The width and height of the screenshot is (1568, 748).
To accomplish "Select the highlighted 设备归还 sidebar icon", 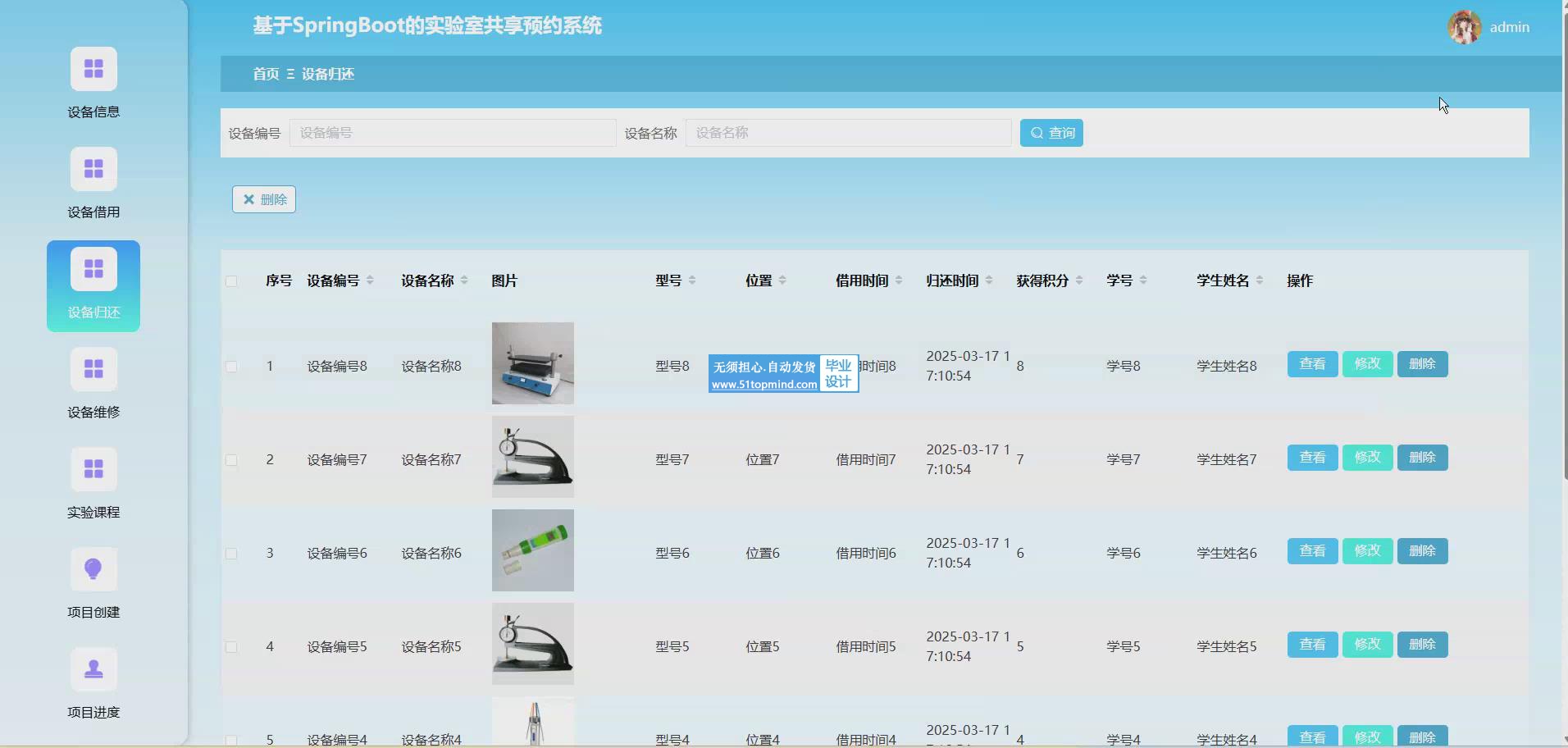I will click(x=93, y=269).
